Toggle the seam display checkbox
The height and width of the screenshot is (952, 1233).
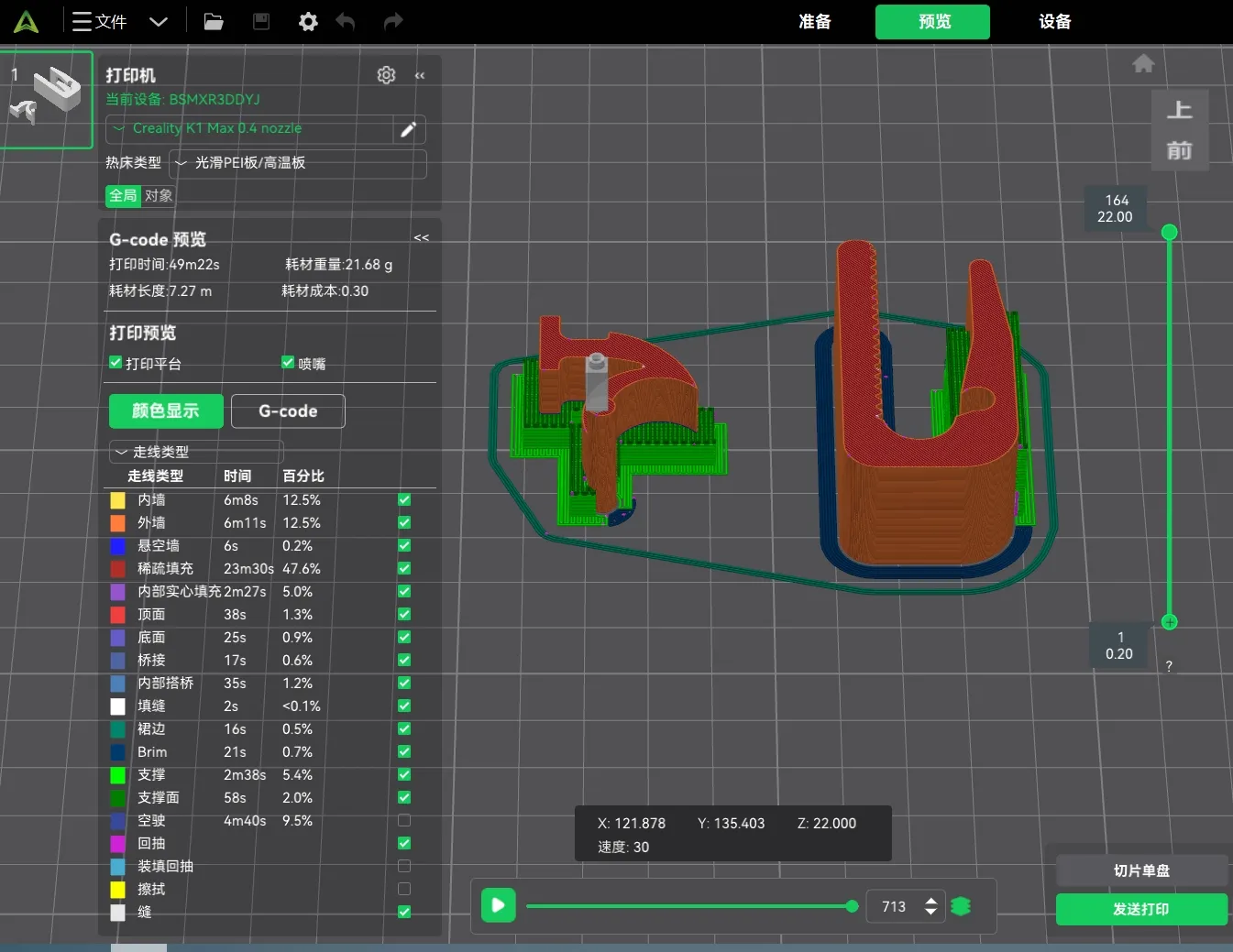[x=404, y=913]
